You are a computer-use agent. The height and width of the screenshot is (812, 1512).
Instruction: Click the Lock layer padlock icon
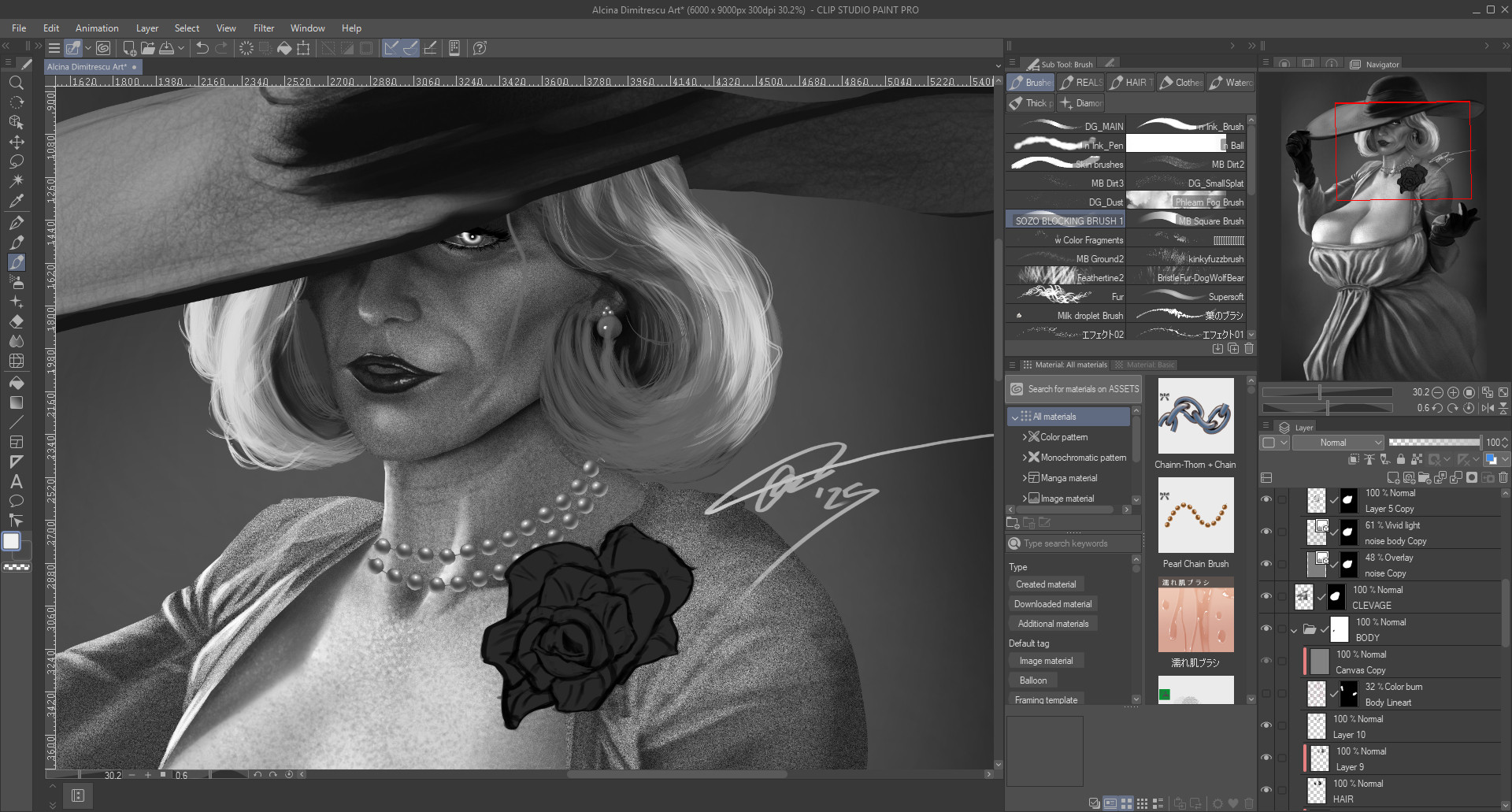click(x=1400, y=459)
